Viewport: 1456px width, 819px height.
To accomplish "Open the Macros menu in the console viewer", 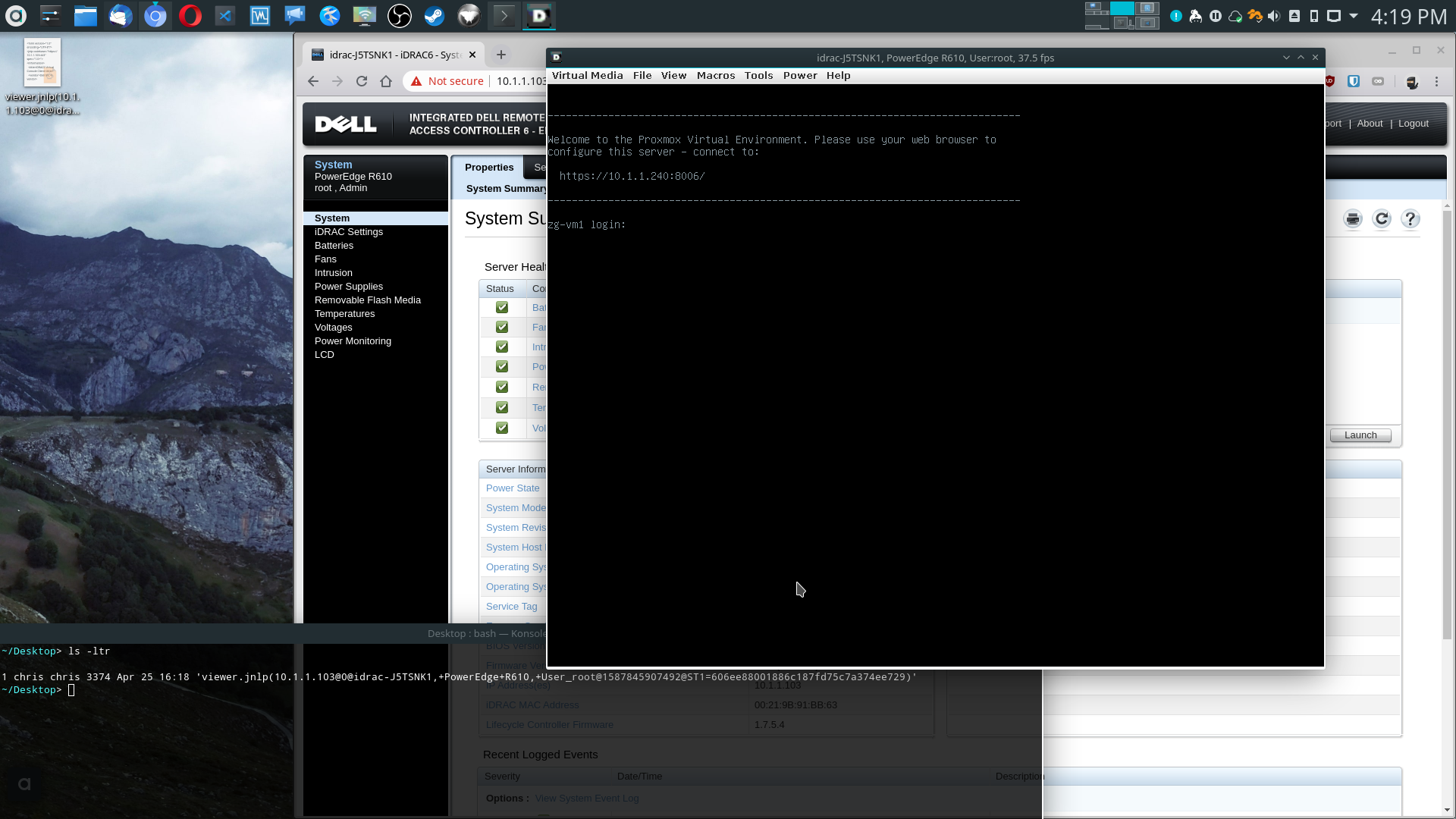I will [716, 75].
